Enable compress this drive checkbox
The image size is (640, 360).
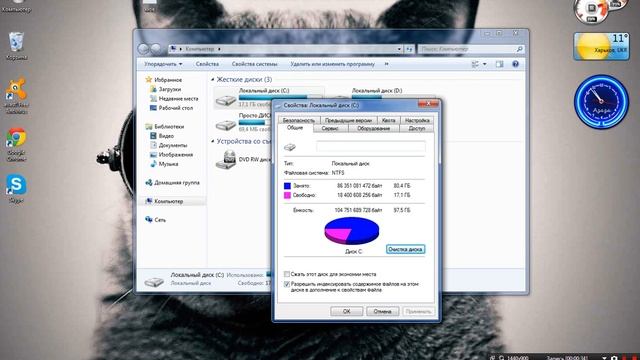(287, 274)
